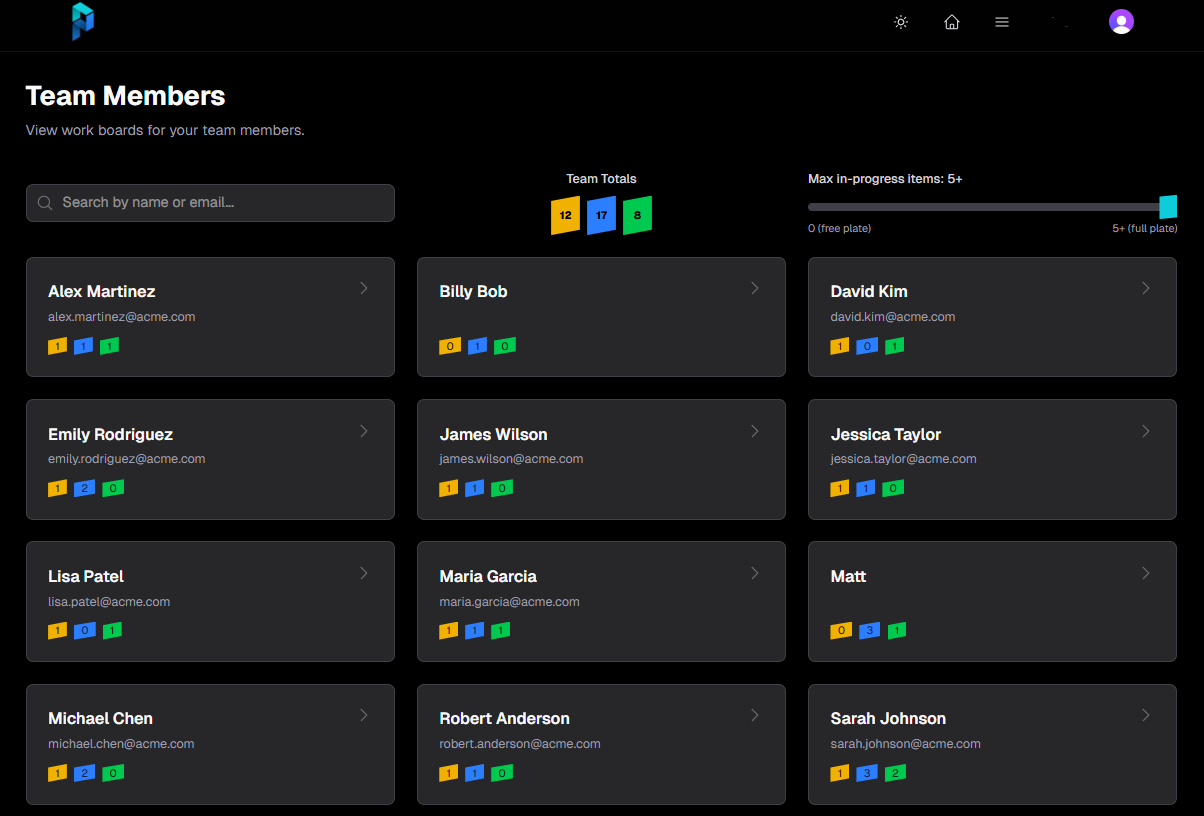The image size is (1204, 816).
Task: Click Maria Garcia's green badge showing 1
Action: pyautogui.click(x=501, y=631)
